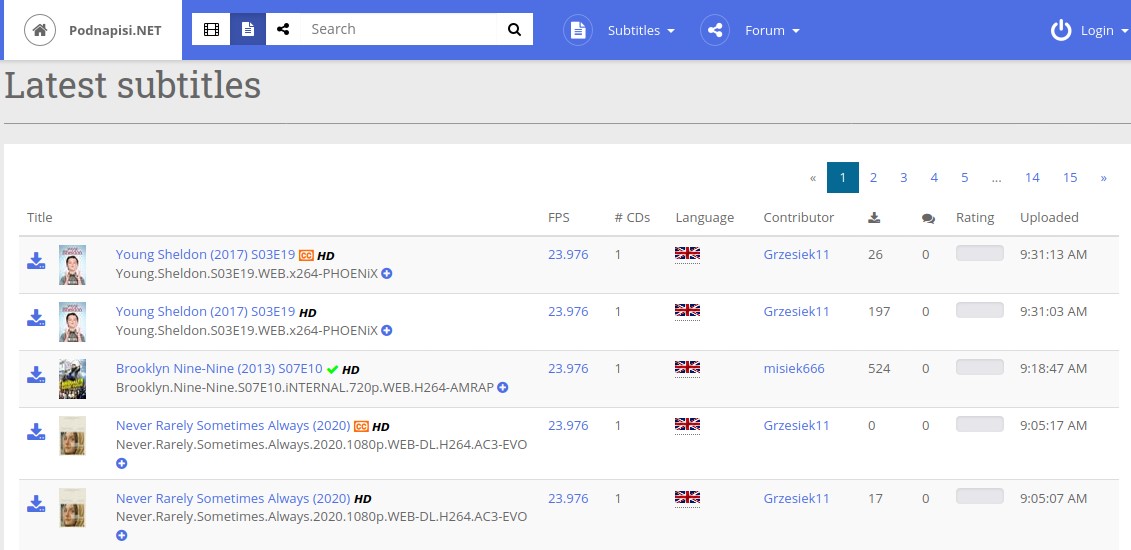This screenshot has width=1131, height=550.
Task: Click the UK flag in the 9:31:13 AM row
Action: click(687, 254)
